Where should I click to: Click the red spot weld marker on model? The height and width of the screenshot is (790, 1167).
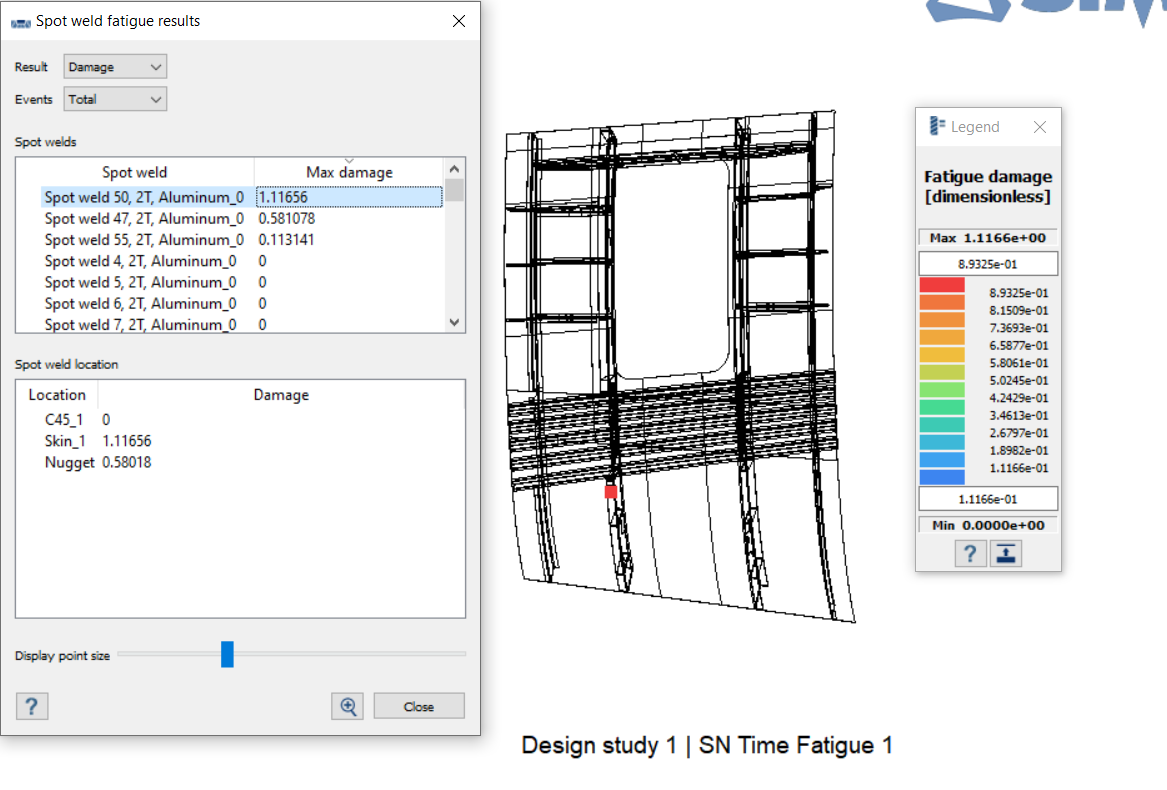pyautogui.click(x=611, y=491)
